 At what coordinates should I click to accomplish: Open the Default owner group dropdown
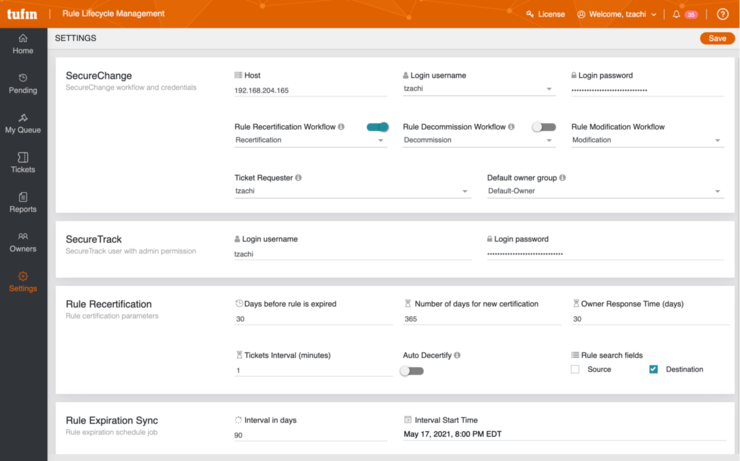pyautogui.click(x=605, y=191)
